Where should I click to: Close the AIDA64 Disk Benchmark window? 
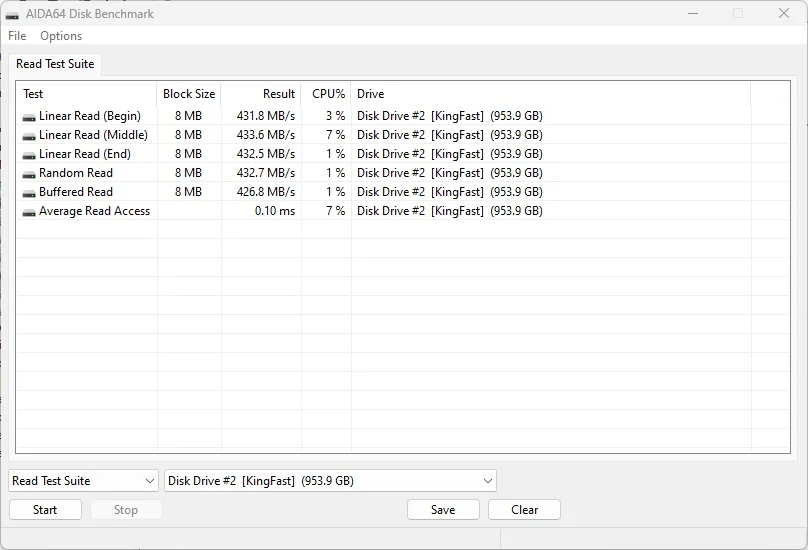tap(784, 13)
